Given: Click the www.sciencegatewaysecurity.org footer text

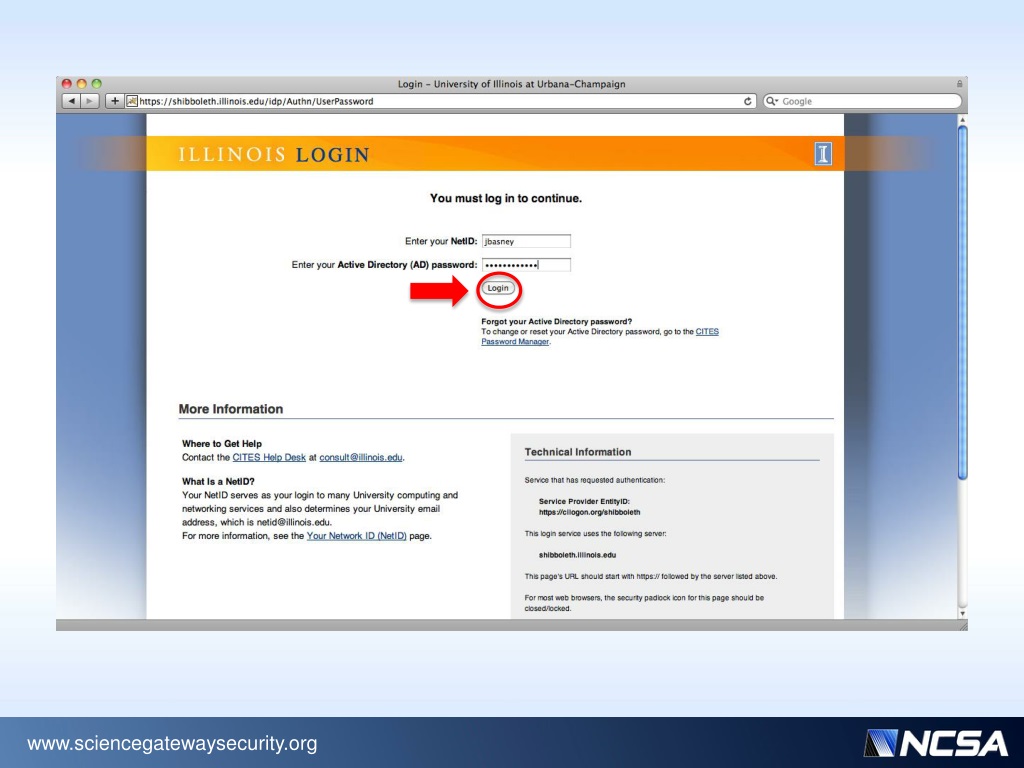Looking at the screenshot, I should 172,744.
